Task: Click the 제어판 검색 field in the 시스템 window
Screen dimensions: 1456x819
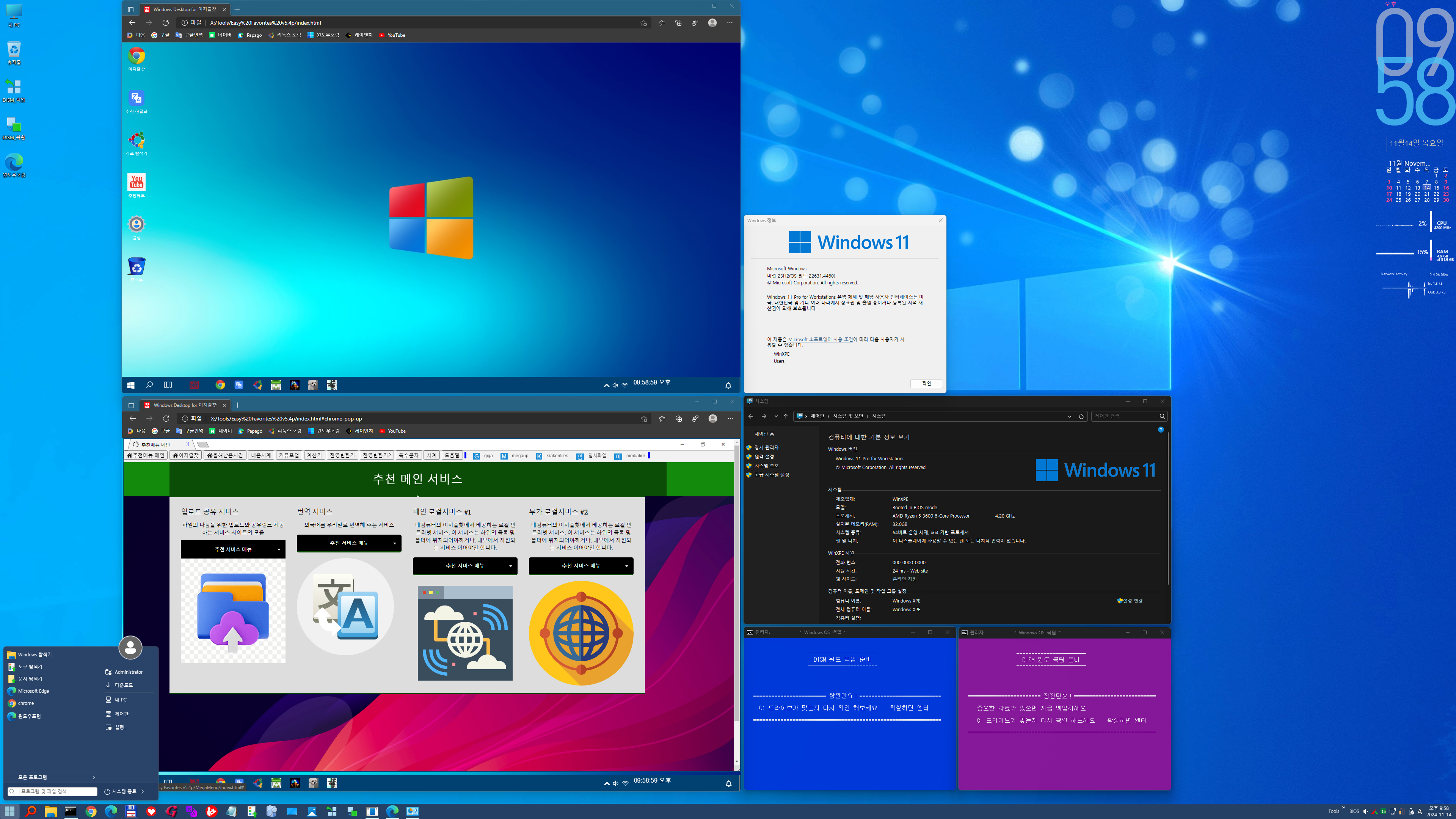Action: click(x=1129, y=417)
